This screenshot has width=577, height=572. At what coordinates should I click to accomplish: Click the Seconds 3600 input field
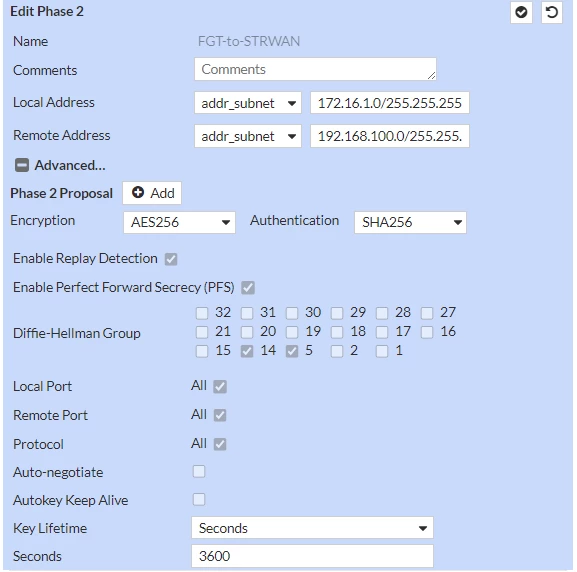coord(312,556)
